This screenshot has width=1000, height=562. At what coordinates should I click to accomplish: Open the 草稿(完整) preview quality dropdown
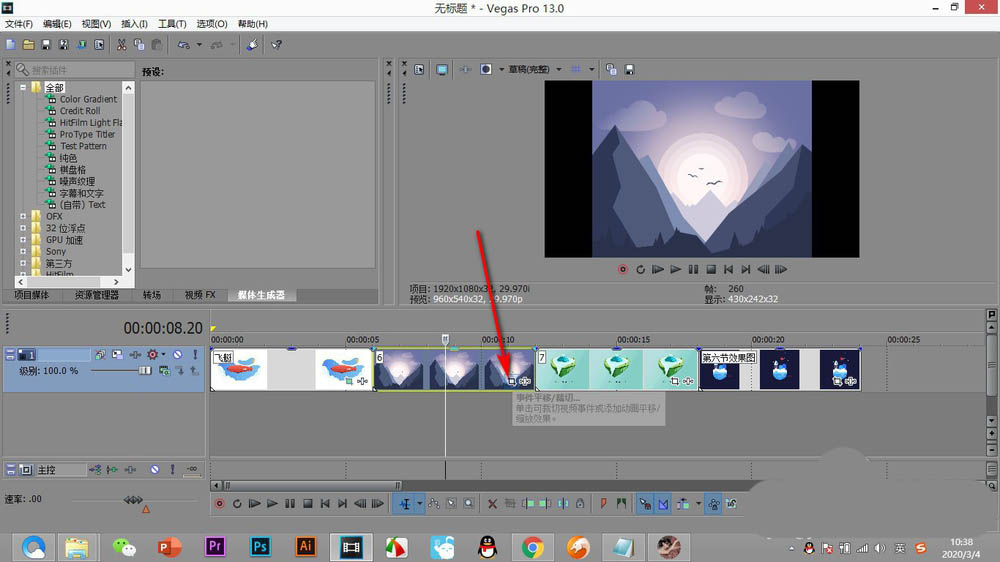click(x=559, y=70)
